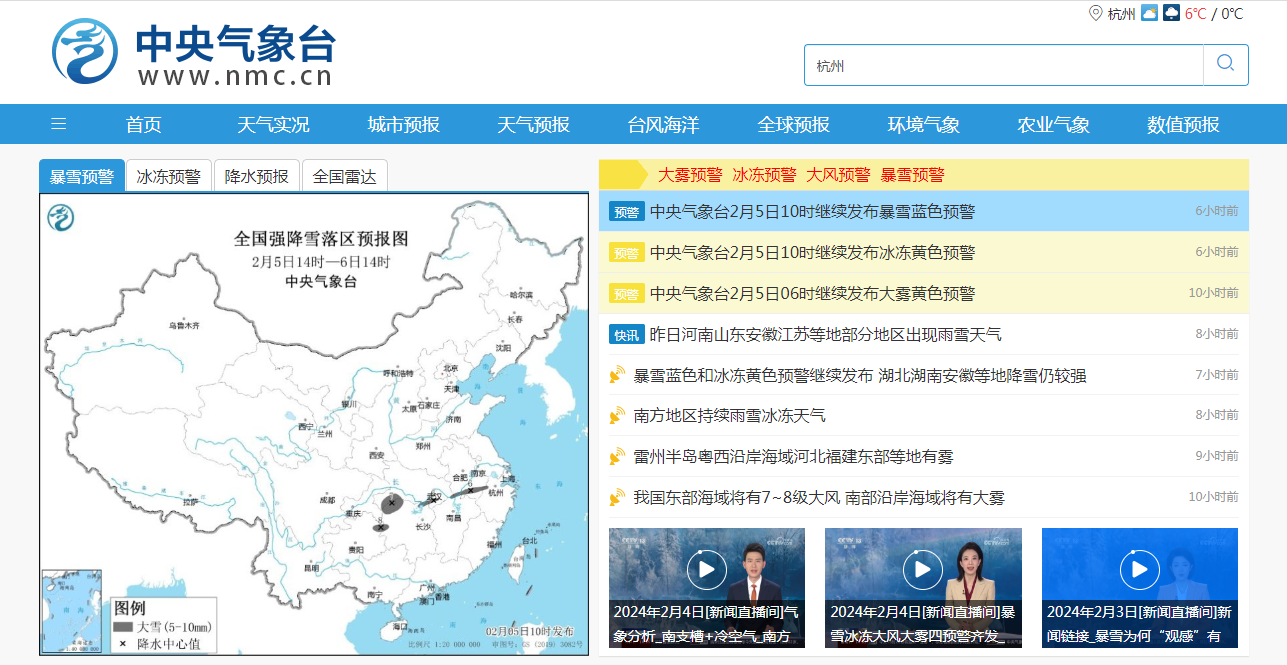
Task: Go to 台风海洋 menu item
Action: [663, 125]
